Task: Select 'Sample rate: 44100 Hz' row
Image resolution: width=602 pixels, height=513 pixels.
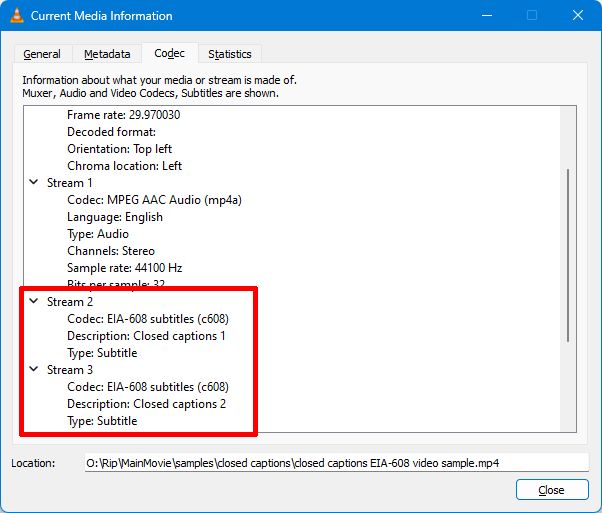Action: click(124, 268)
